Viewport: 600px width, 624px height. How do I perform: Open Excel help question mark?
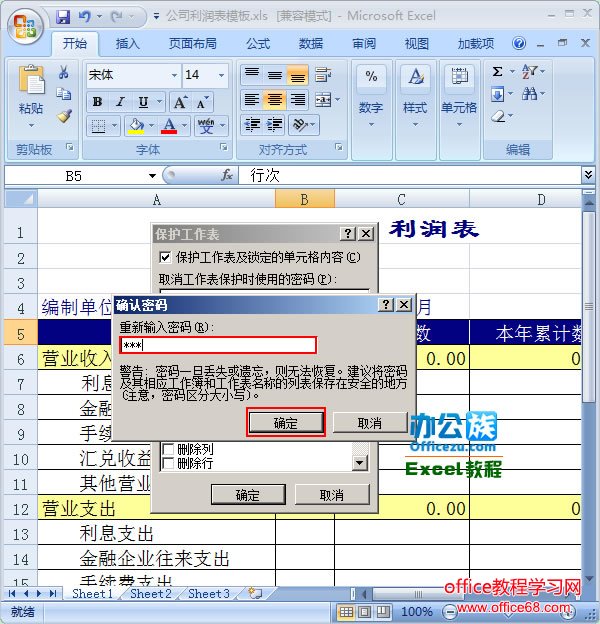[518, 43]
